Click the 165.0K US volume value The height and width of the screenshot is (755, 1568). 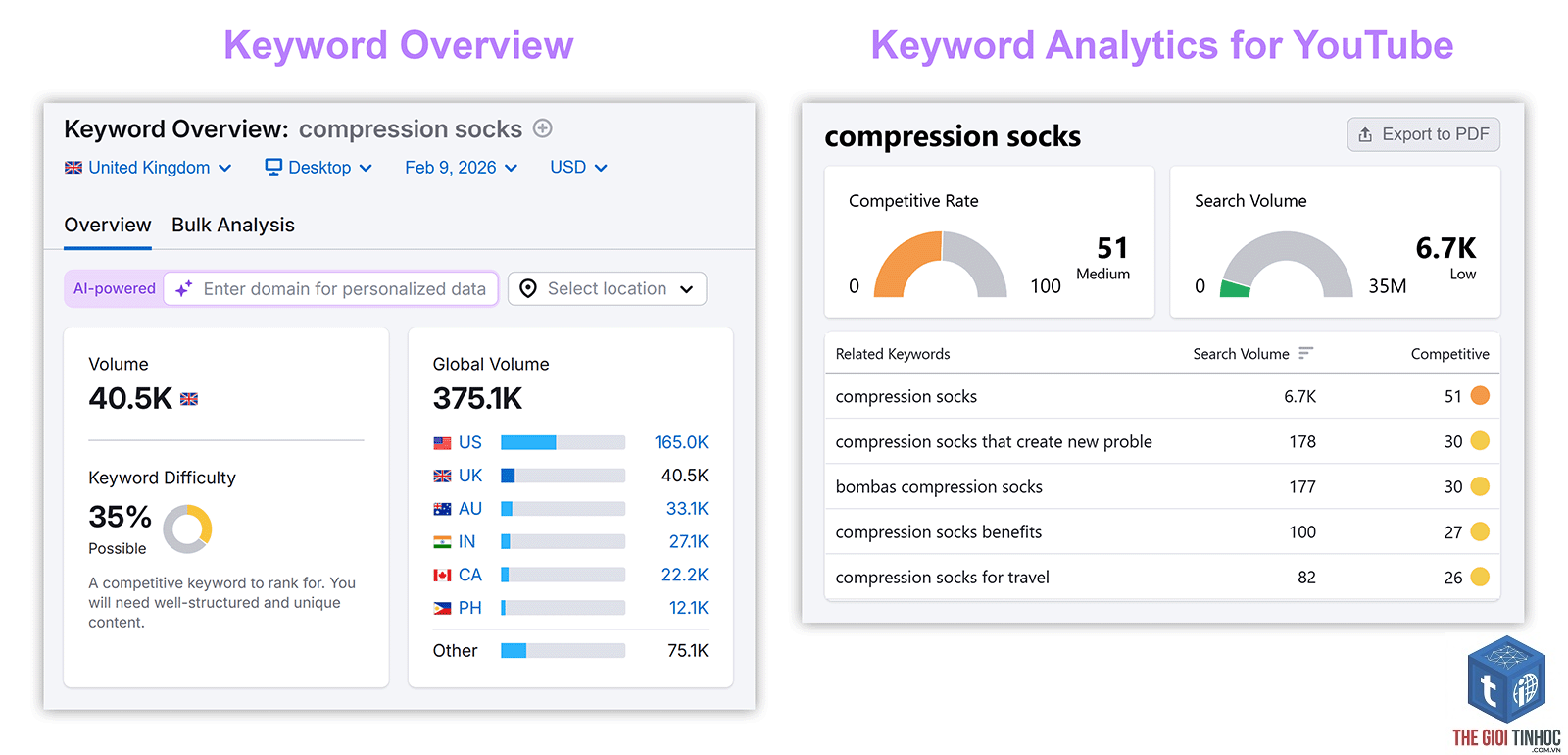[x=681, y=443]
